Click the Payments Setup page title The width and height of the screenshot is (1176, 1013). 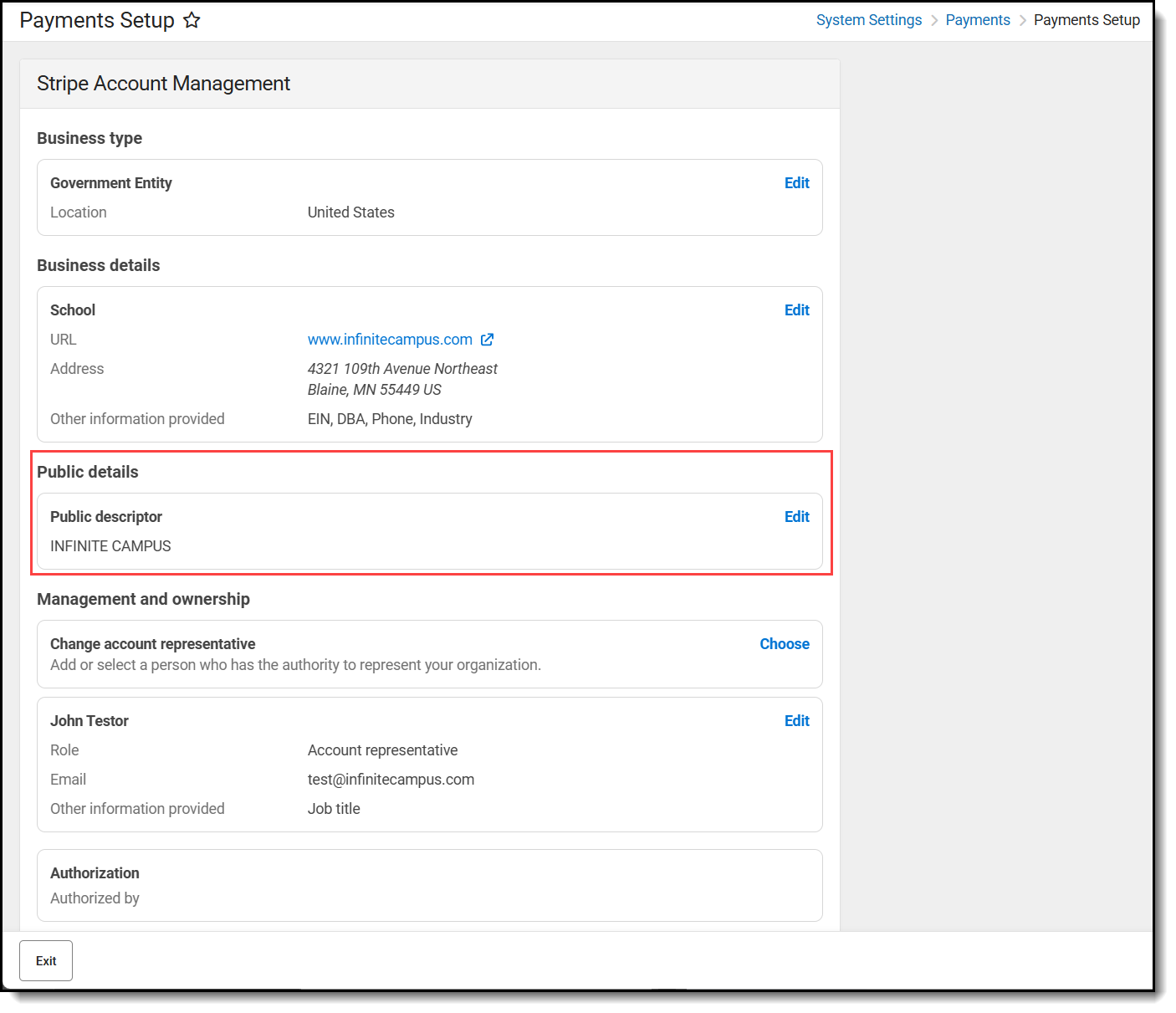coord(97,20)
